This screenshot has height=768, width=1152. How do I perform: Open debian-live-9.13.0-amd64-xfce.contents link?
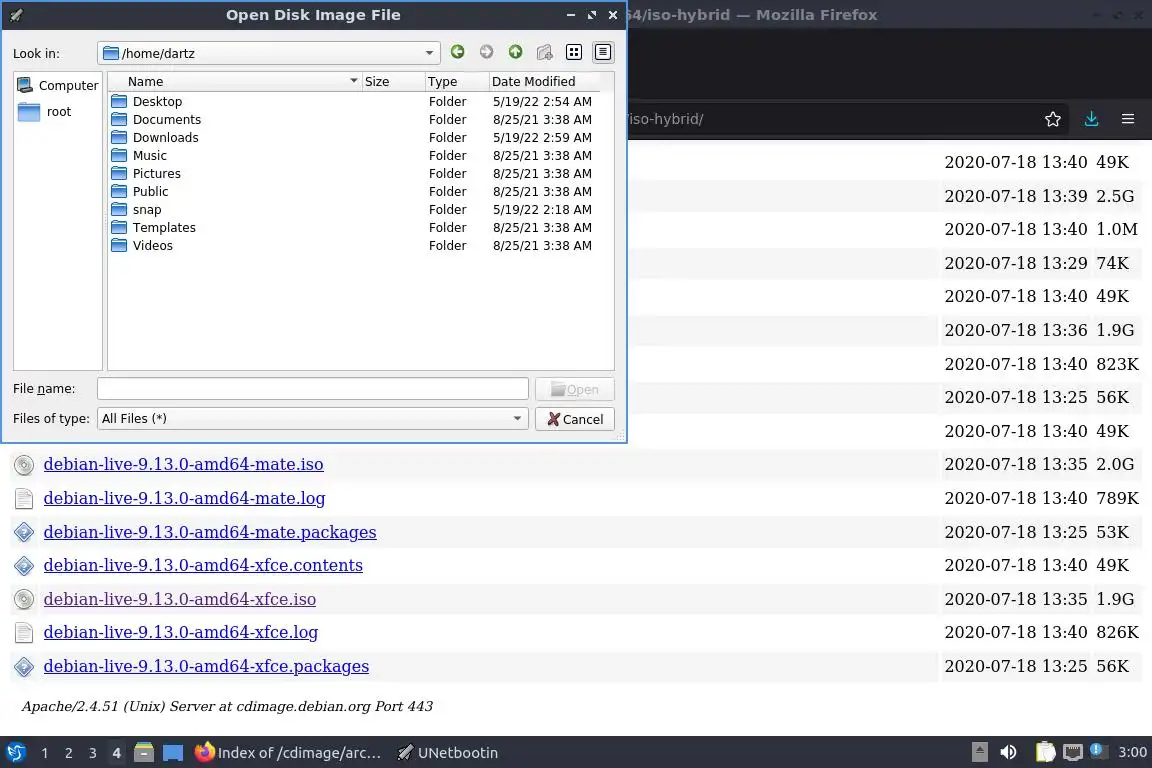point(204,565)
